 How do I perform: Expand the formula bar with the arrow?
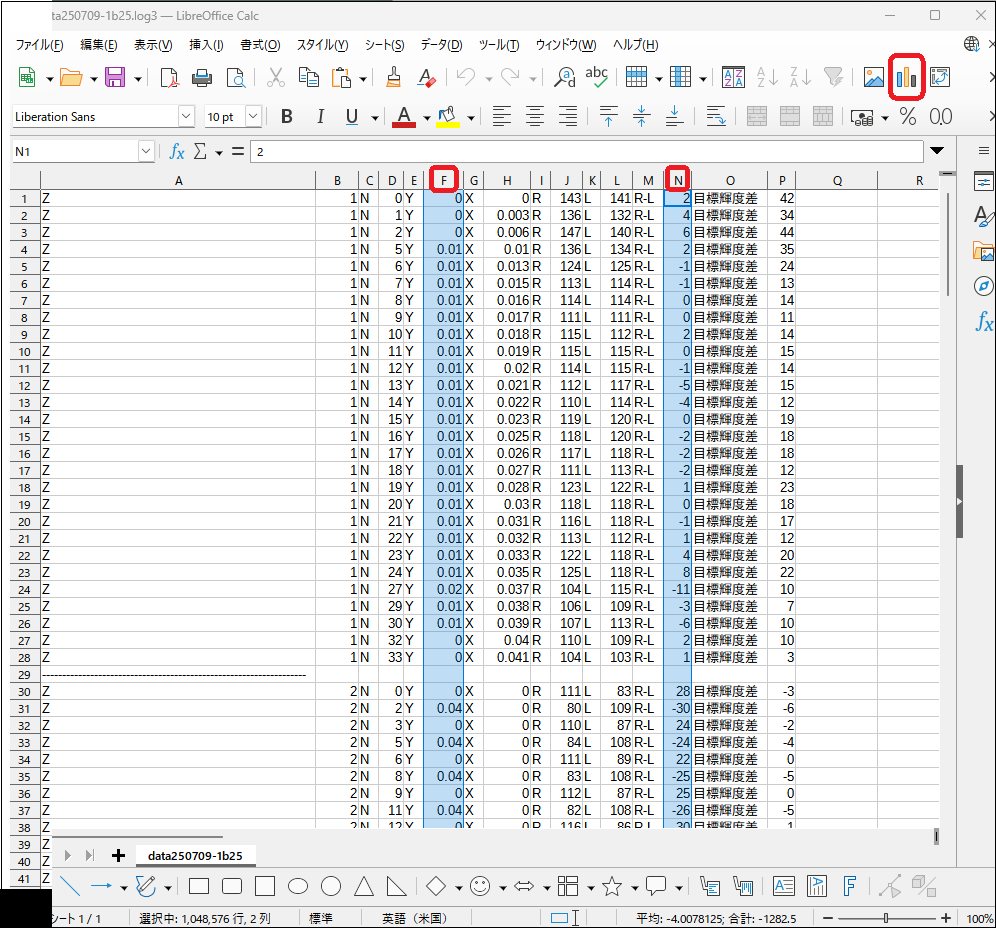point(936,151)
